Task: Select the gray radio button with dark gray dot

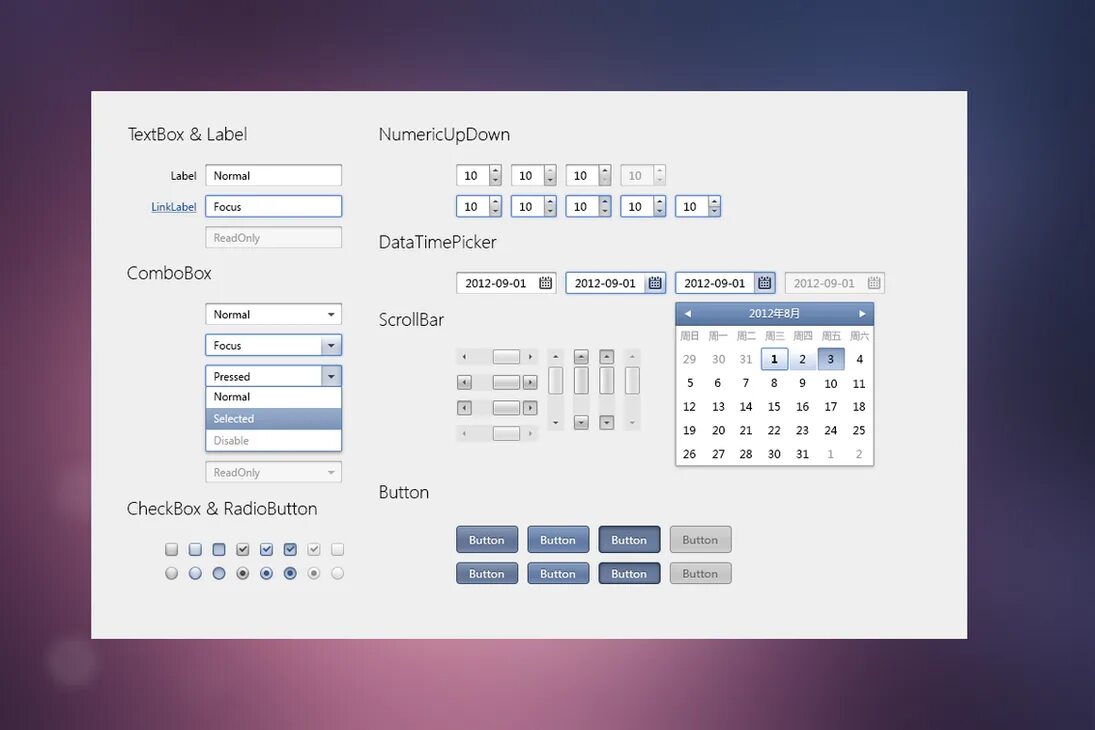Action: point(242,574)
